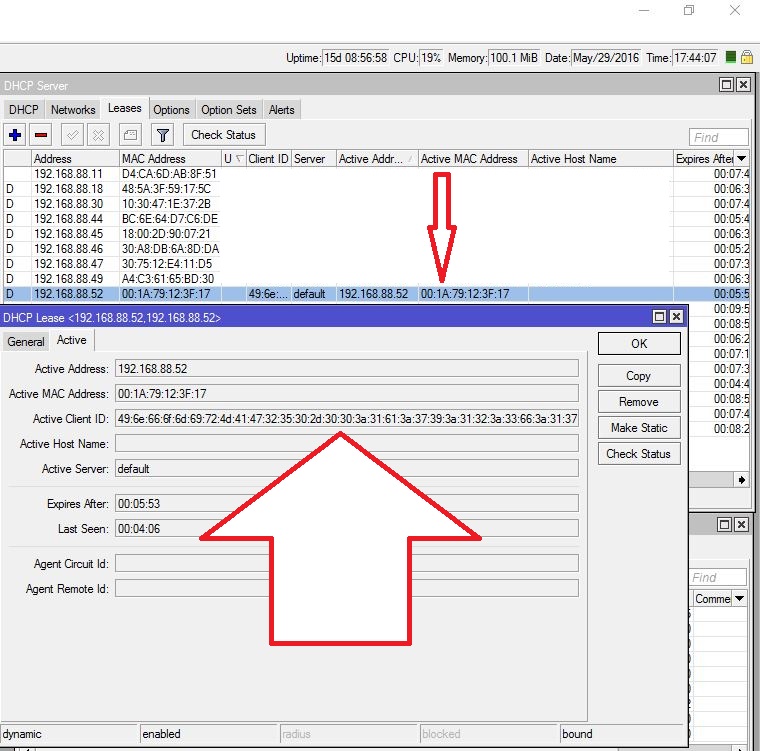Viewport: 760px width, 751px height.
Task: Select highlighted lease row 192.168.88.52
Action: [x=376, y=294]
